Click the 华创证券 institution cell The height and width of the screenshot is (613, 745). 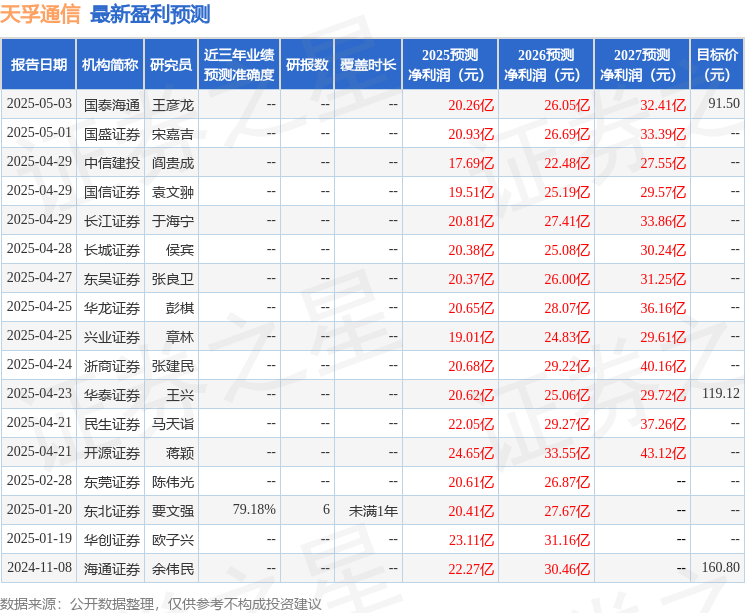click(x=112, y=540)
